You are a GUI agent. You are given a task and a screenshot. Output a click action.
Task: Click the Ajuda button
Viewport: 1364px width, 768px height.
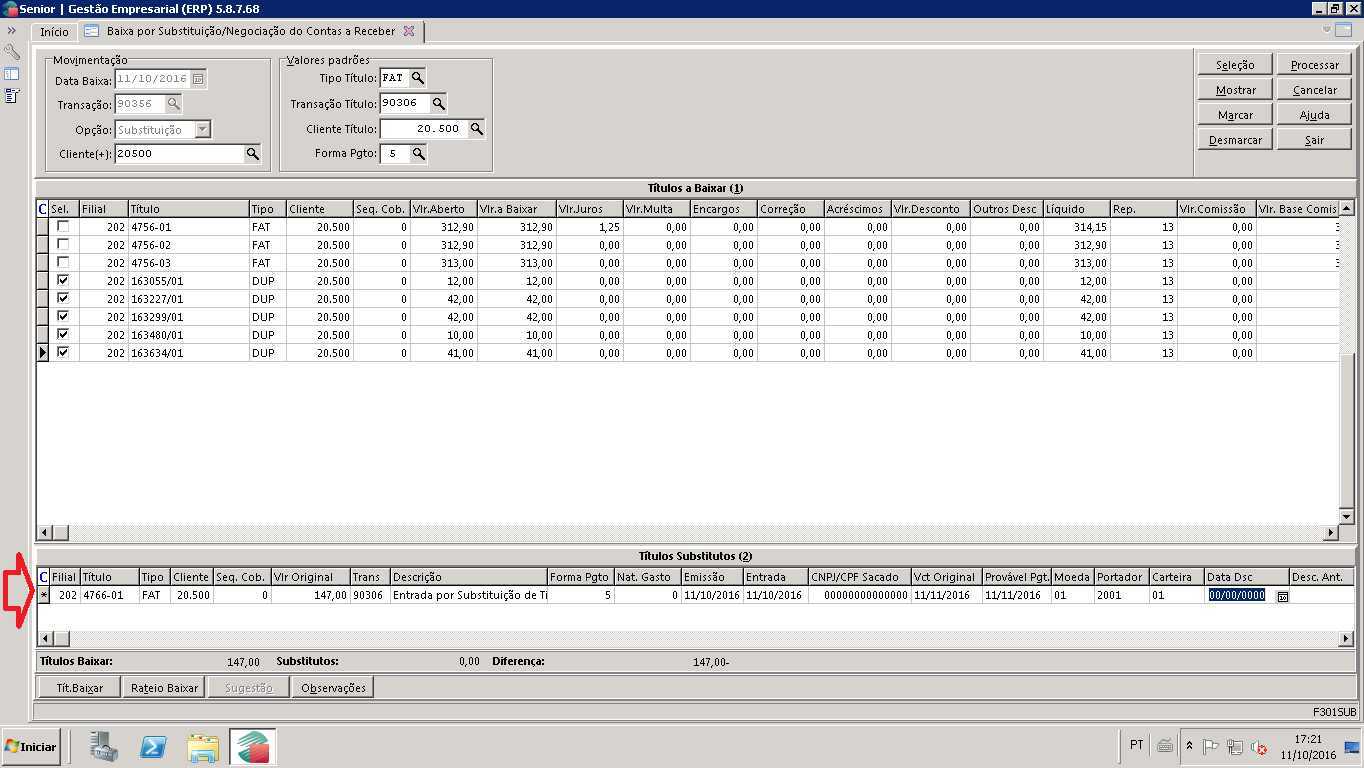(x=1314, y=115)
